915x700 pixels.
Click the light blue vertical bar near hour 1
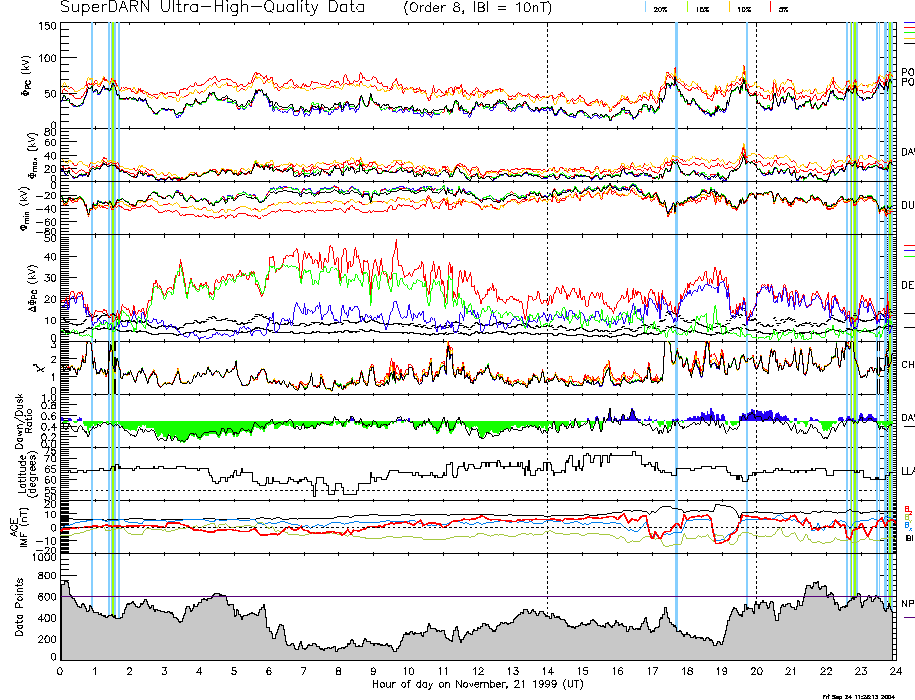pos(92,300)
